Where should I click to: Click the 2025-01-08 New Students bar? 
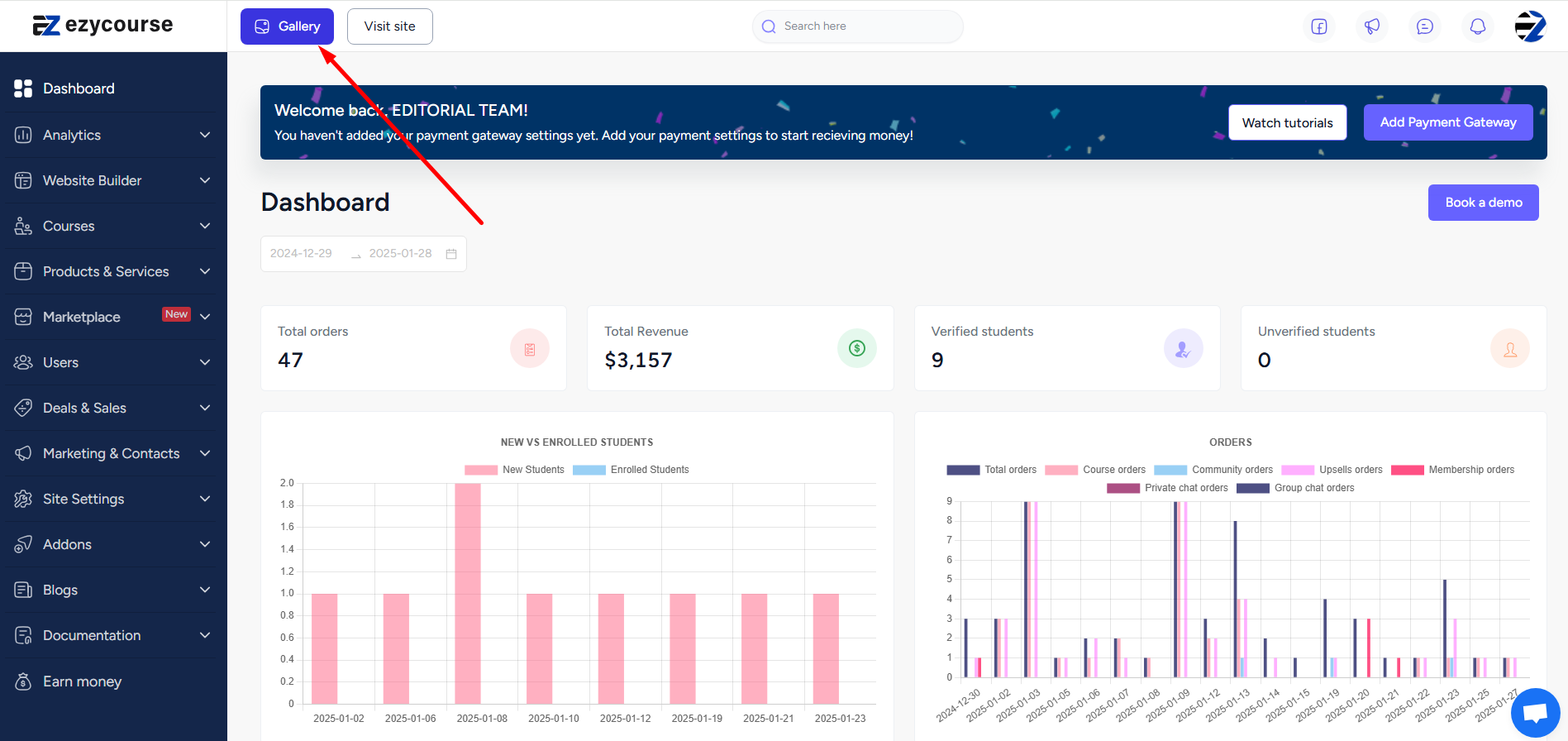click(x=468, y=594)
